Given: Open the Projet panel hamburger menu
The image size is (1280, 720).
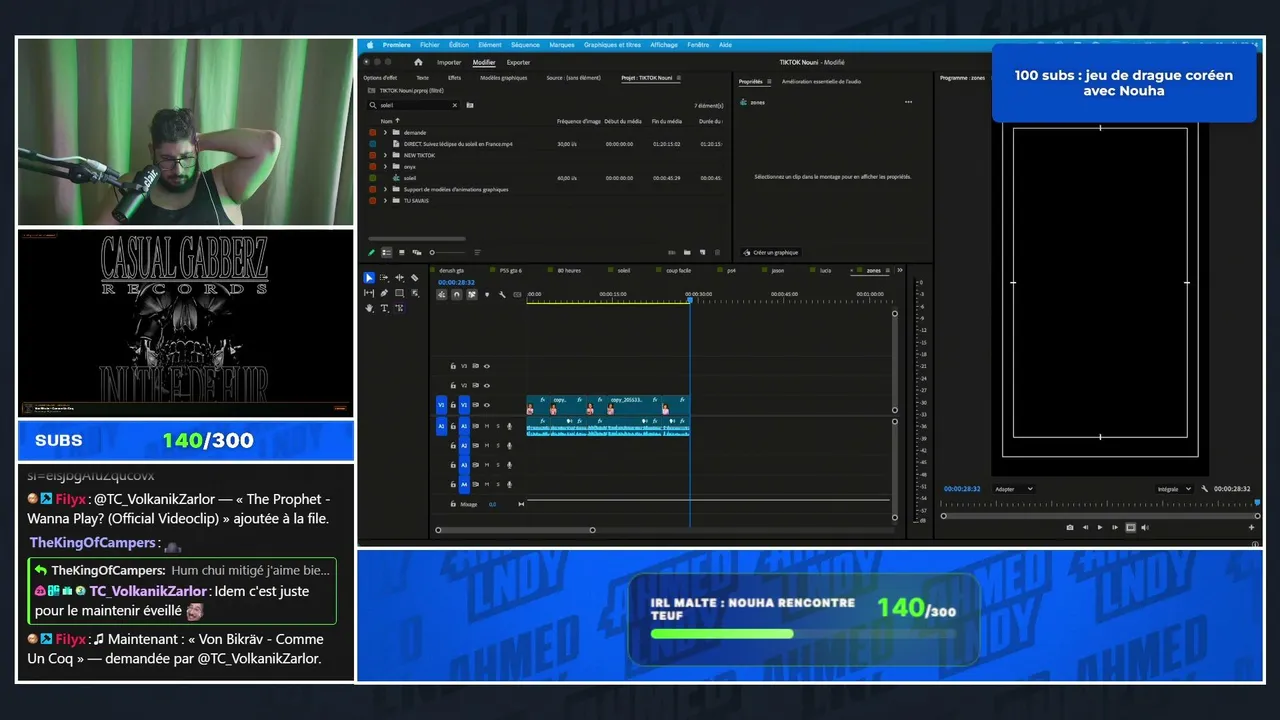Looking at the screenshot, I should [680, 78].
